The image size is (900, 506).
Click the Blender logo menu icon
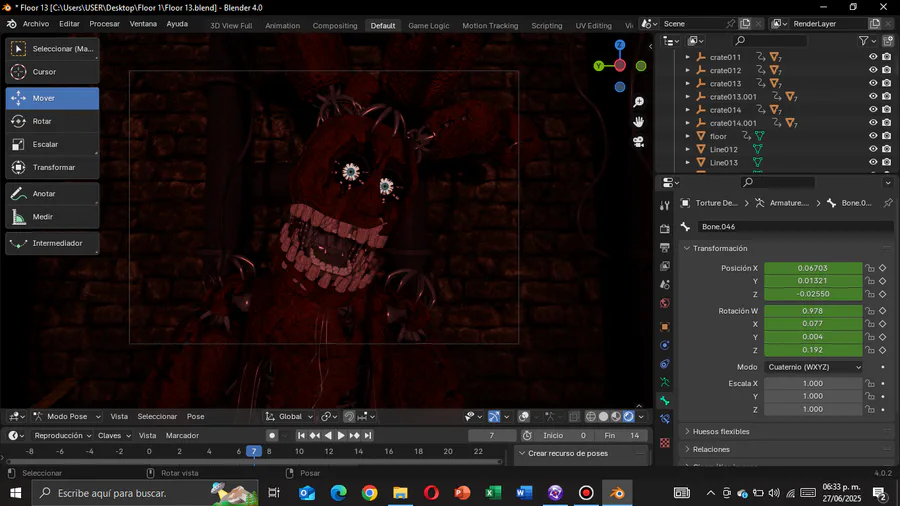(11, 24)
